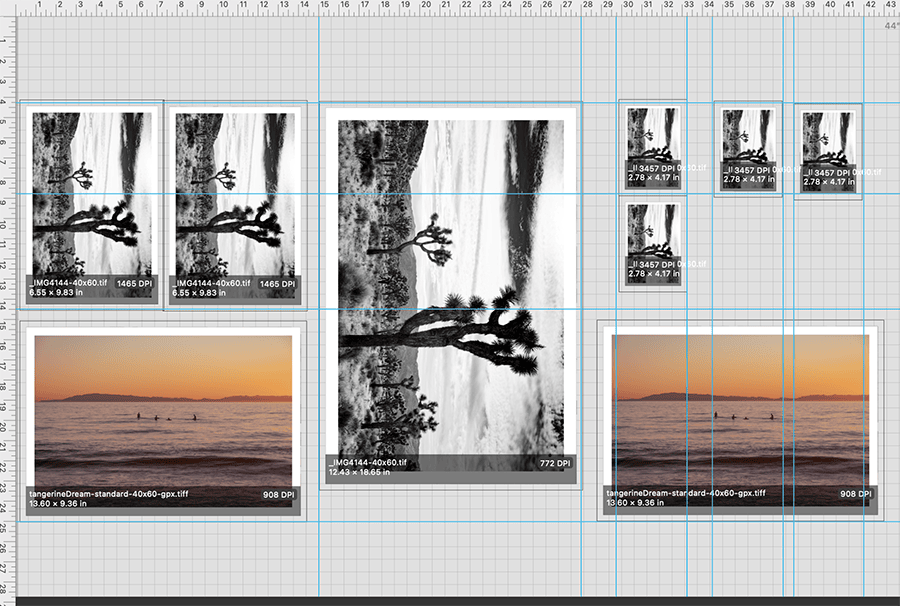Click _IMG4144-40x60.tif filename on large print

(x=368, y=463)
